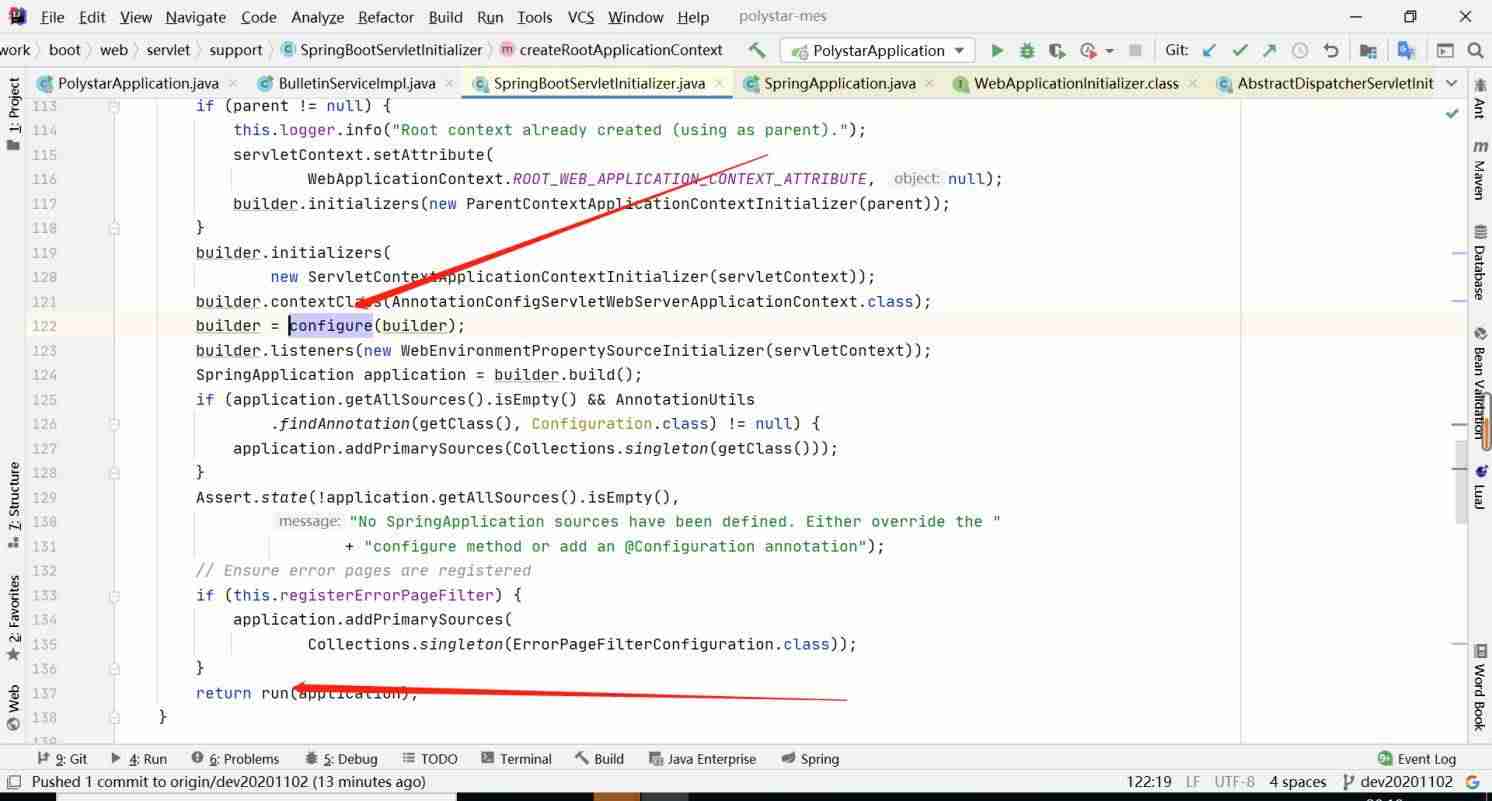The height and width of the screenshot is (801, 1492).
Task: Open the Web tool window
Action: [x=14, y=707]
